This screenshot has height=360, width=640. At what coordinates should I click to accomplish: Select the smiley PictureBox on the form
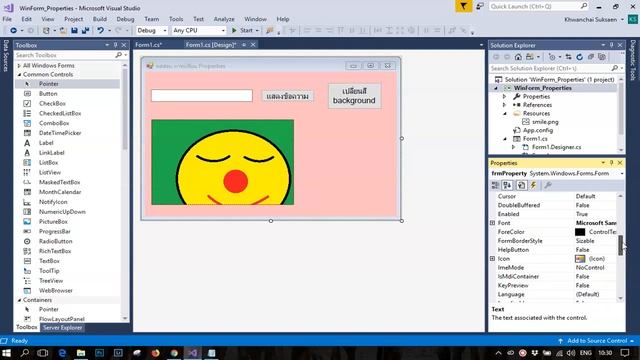[222, 162]
